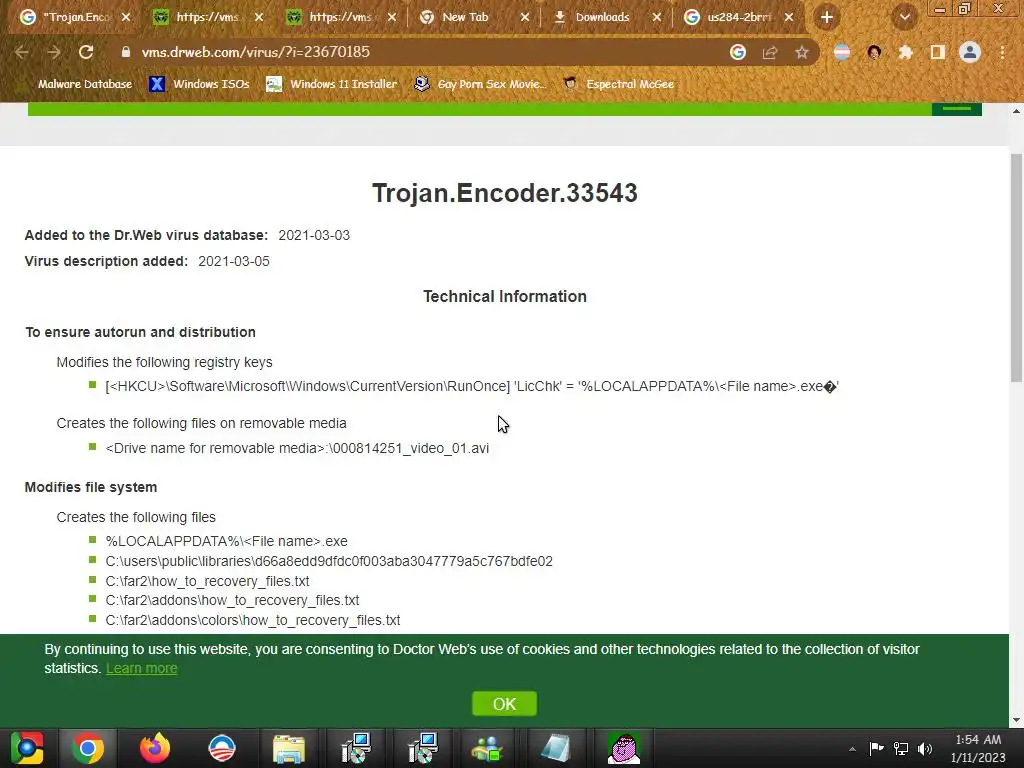Image resolution: width=1024 pixels, height=768 pixels.
Task: Bookmark this page with the star icon
Action: [802, 52]
